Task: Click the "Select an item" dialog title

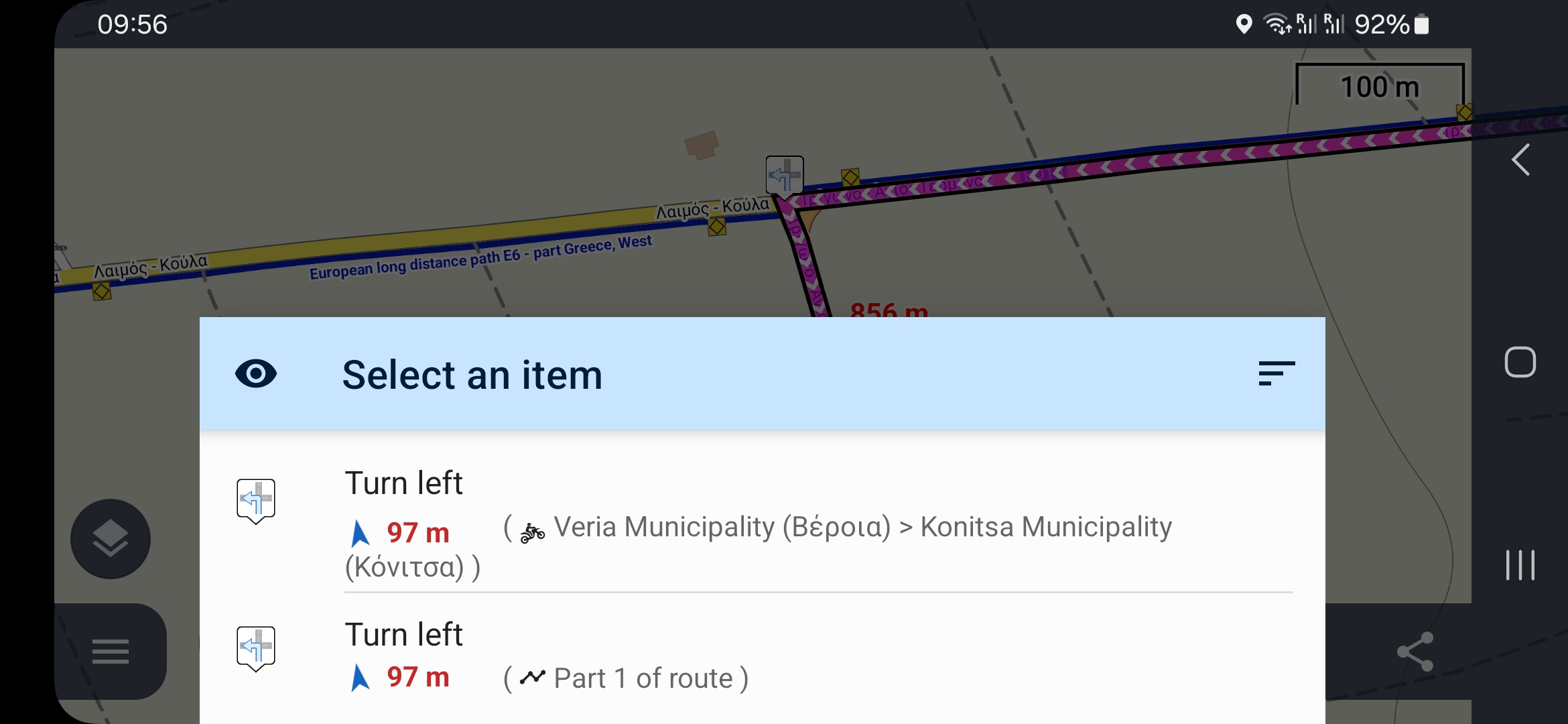Action: coord(472,375)
